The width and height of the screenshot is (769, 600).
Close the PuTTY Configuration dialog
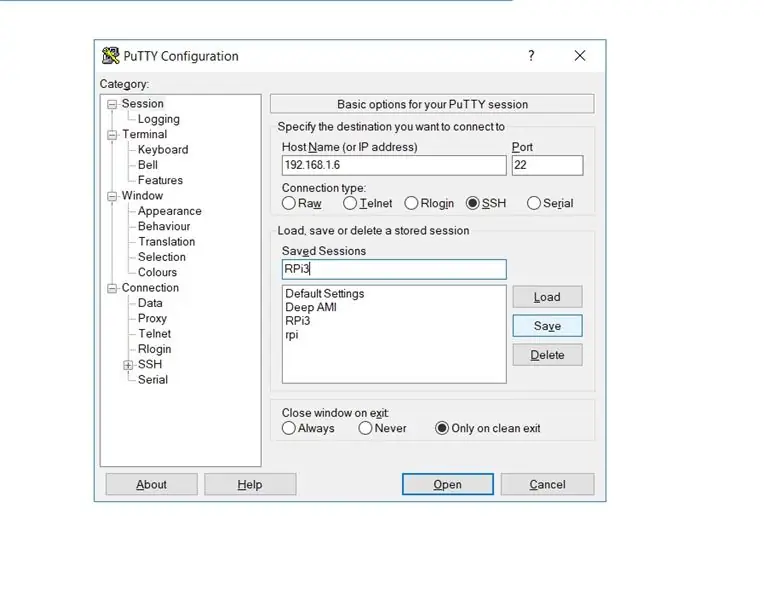point(580,56)
